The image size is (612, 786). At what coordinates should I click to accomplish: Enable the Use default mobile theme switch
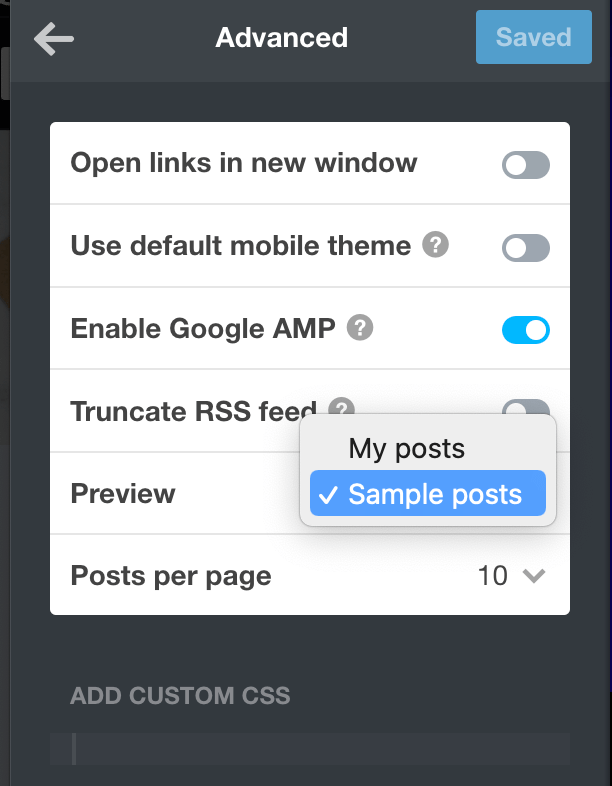(x=525, y=247)
